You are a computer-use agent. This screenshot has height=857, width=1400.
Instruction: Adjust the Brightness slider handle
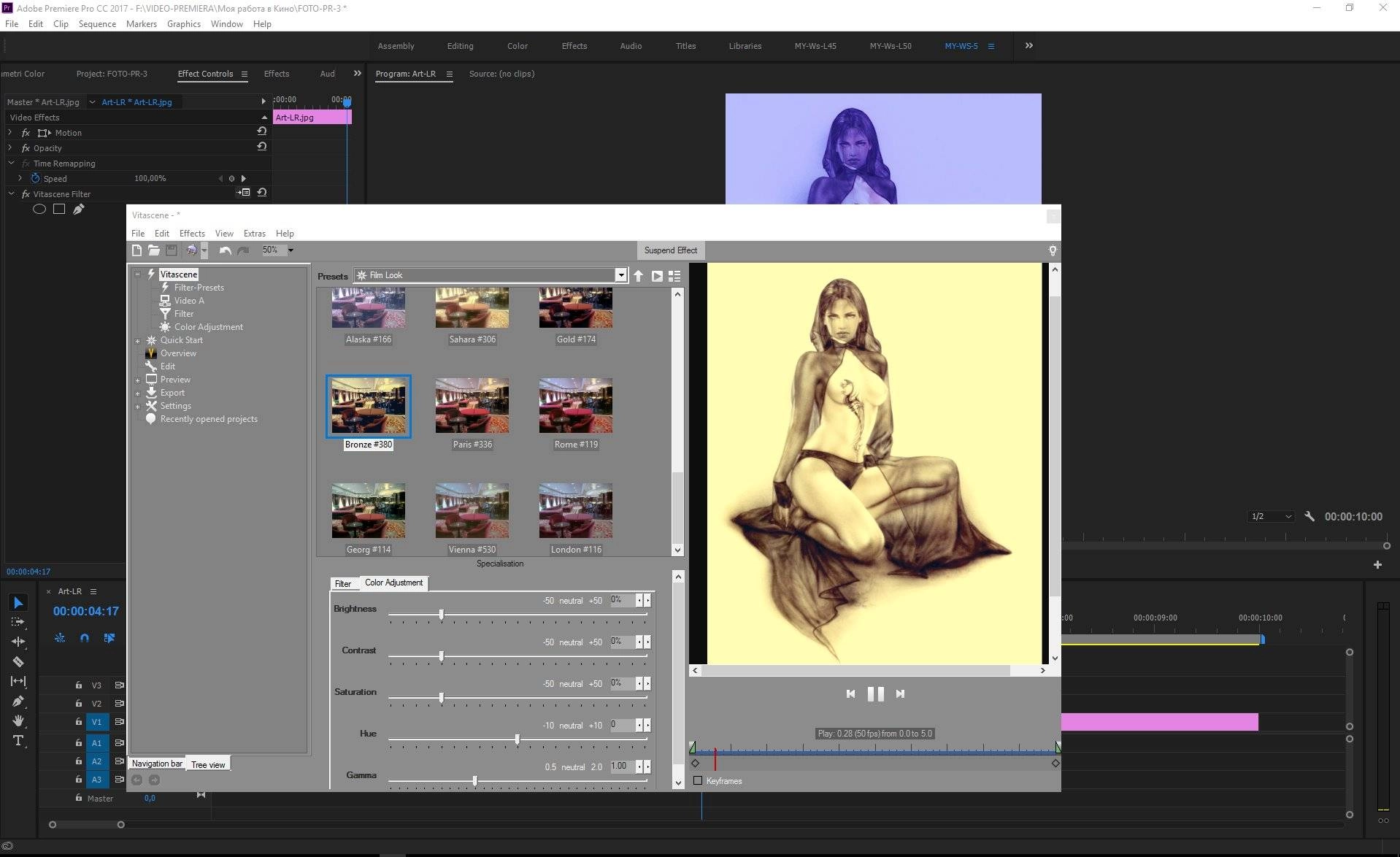click(442, 615)
